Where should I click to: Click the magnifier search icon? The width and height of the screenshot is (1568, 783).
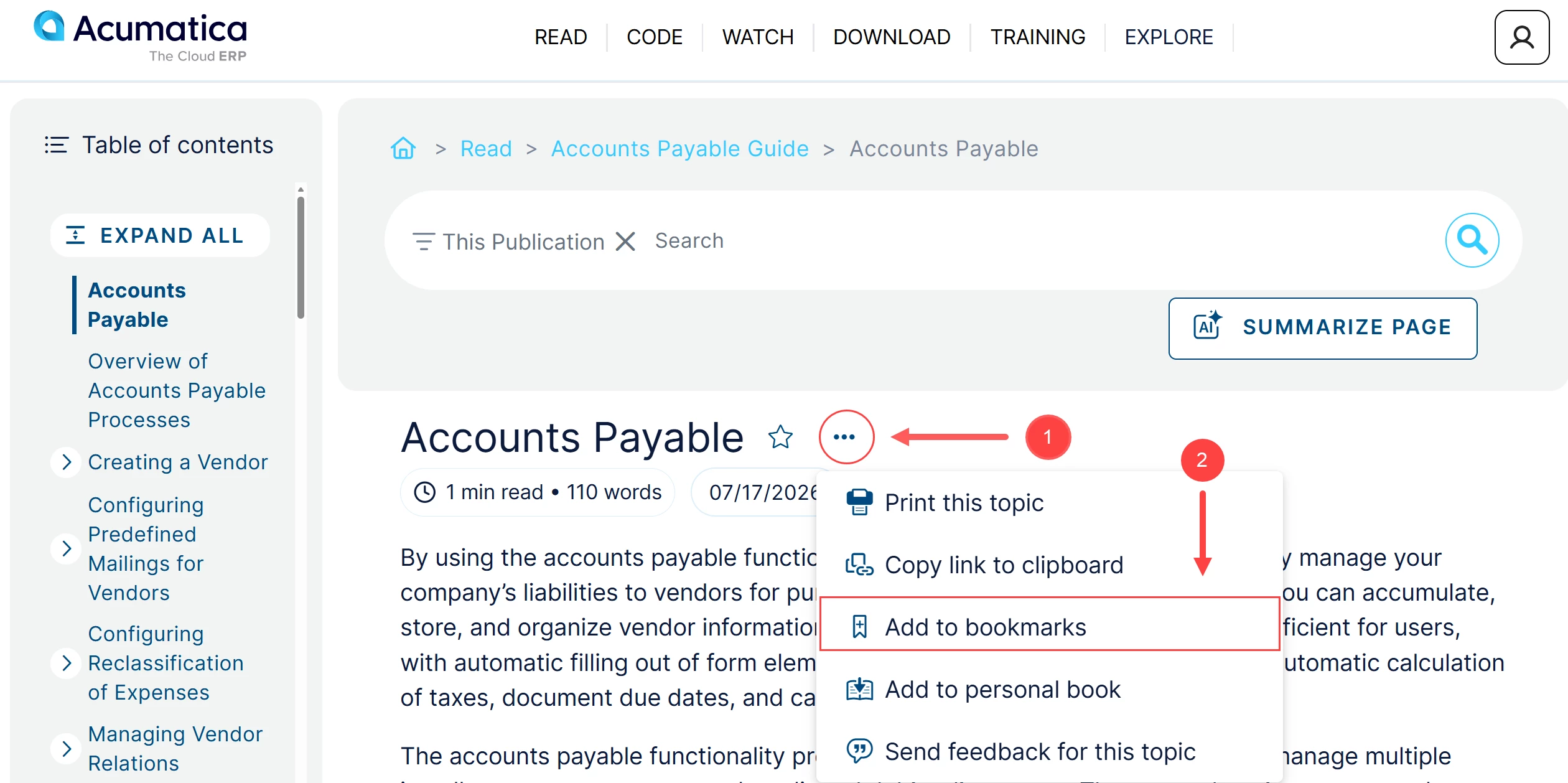(x=1472, y=240)
